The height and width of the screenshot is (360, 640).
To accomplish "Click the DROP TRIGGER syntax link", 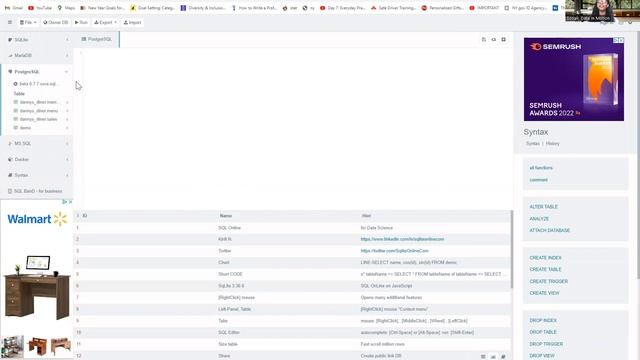I will tap(546, 344).
